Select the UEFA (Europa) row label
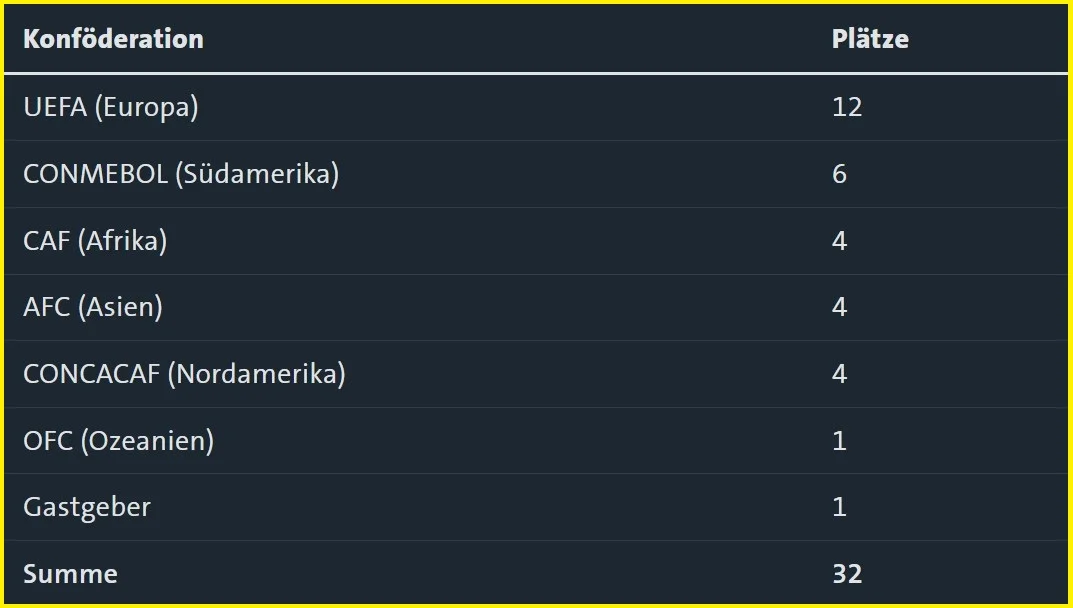The image size is (1073, 608). click(x=111, y=107)
